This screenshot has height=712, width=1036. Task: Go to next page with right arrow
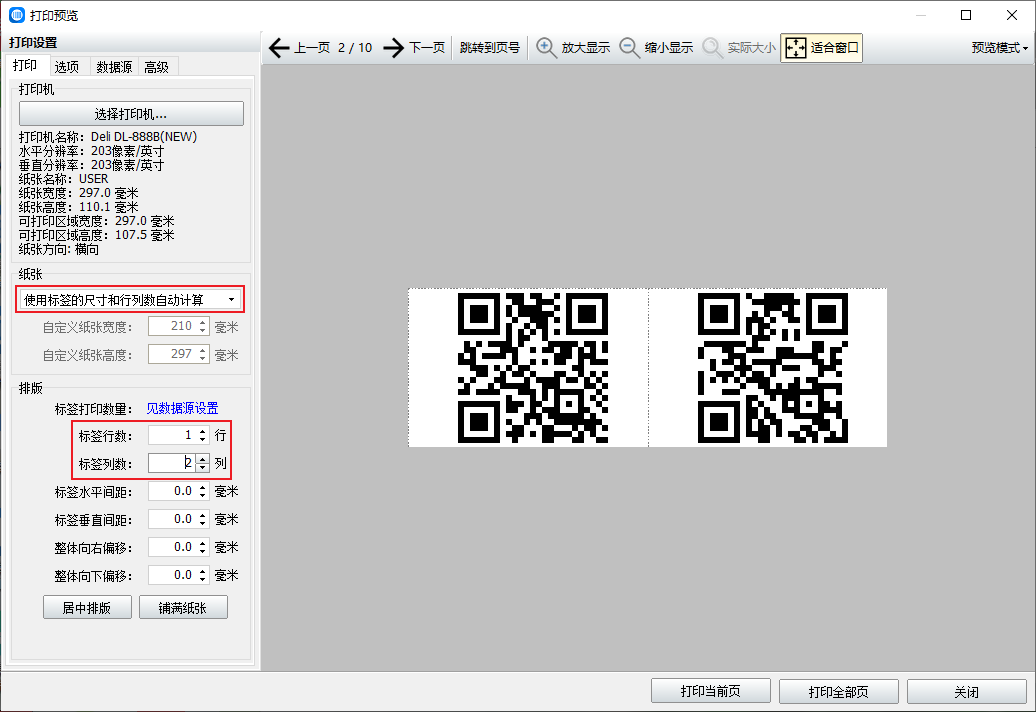click(394, 48)
